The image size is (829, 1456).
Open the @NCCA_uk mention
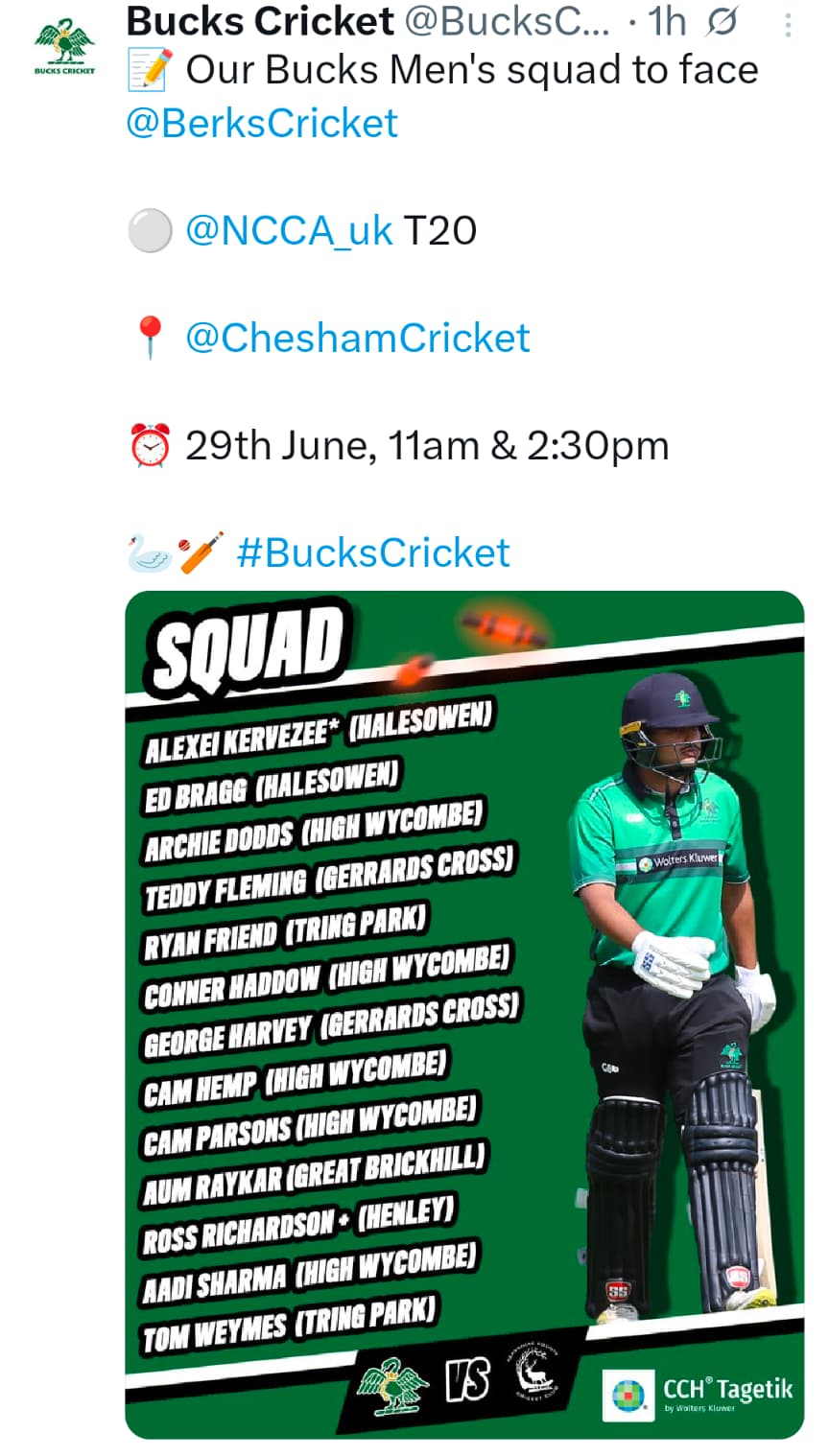coord(288,231)
